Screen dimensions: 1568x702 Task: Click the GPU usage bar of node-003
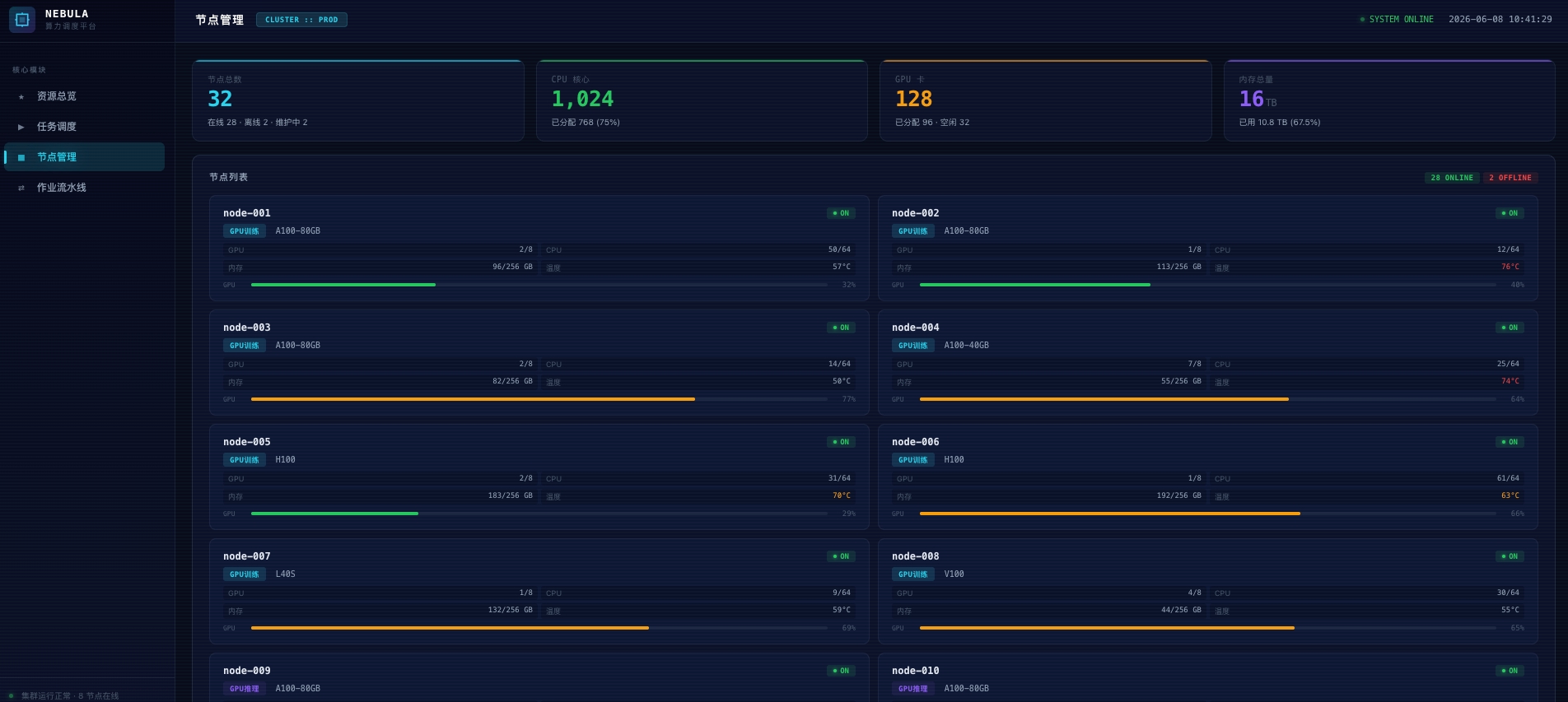pyautogui.click(x=539, y=399)
